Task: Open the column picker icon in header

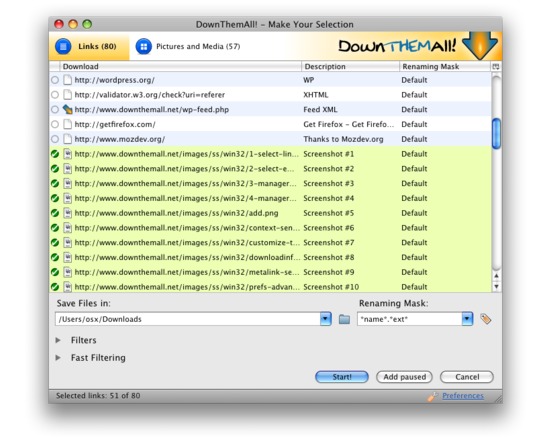Action: click(496, 66)
